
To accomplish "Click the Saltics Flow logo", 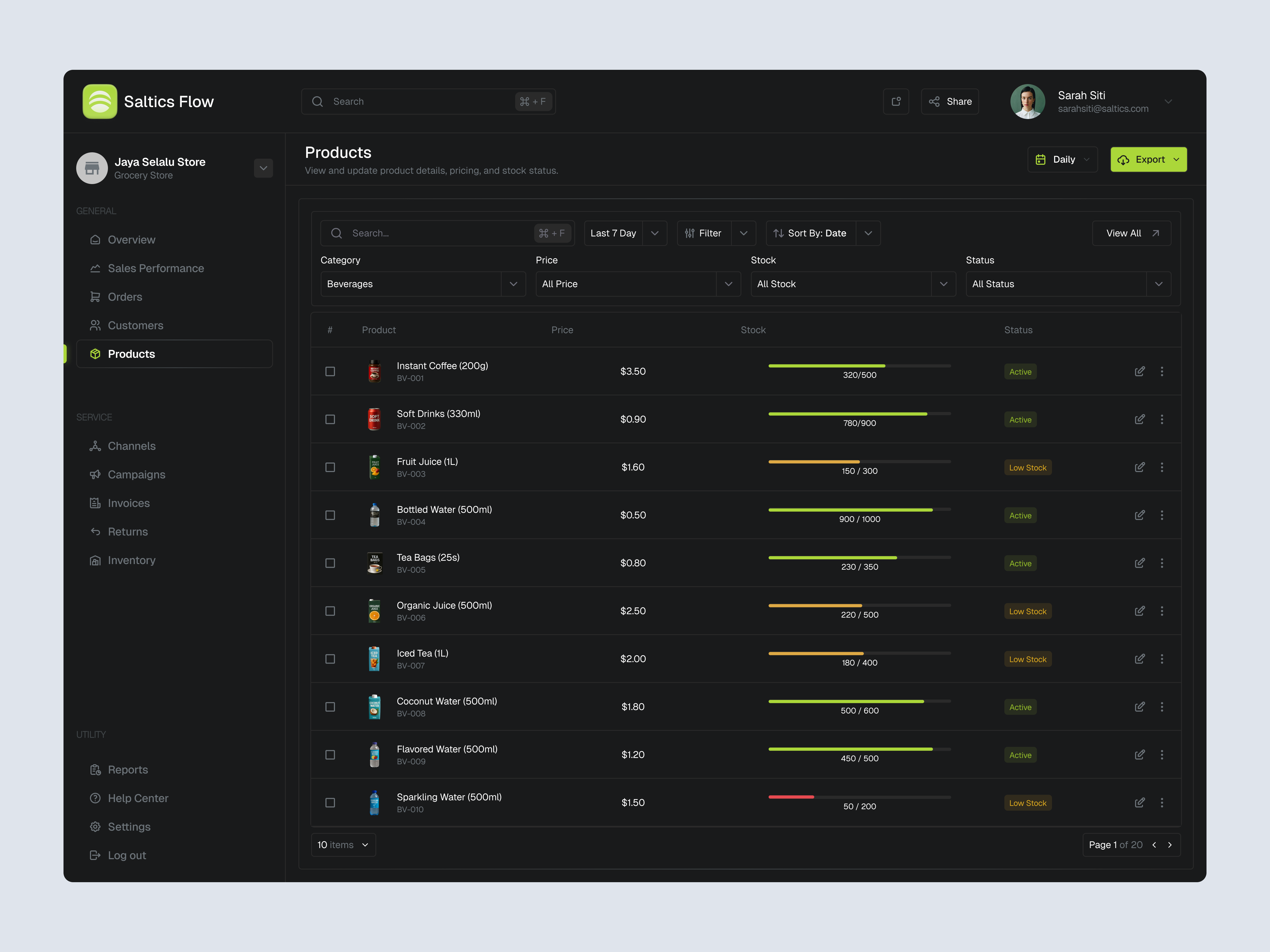I will pyautogui.click(x=100, y=101).
